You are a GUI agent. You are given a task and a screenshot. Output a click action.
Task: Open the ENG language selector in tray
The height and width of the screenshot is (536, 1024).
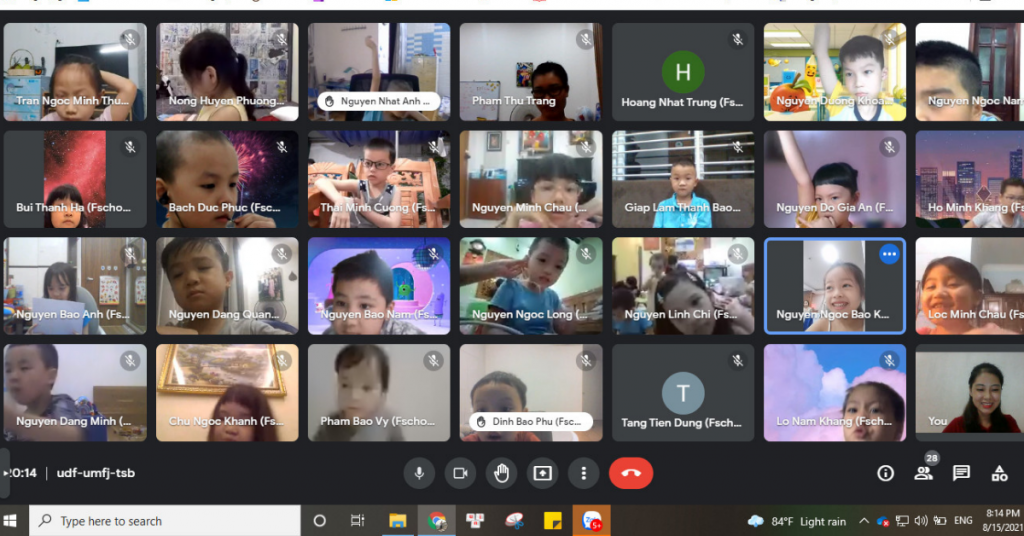pyautogui.click(x=964, y=521)
